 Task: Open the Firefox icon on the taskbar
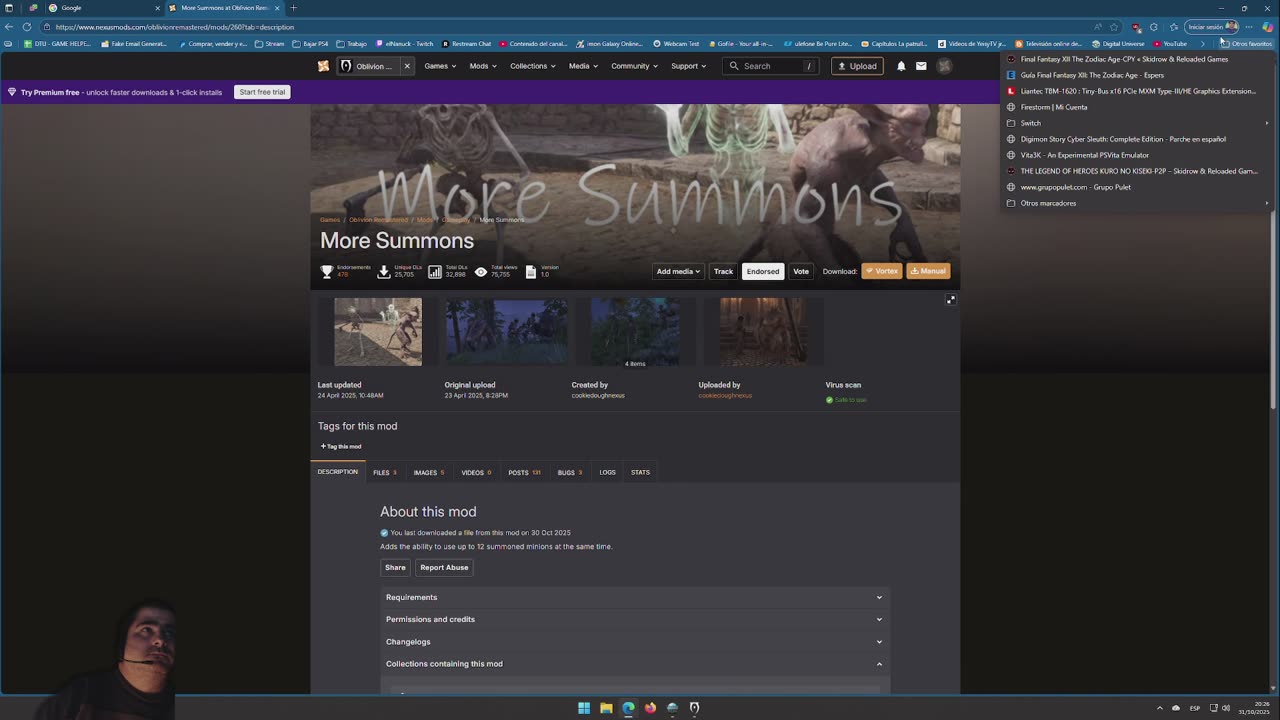point(650,708)
